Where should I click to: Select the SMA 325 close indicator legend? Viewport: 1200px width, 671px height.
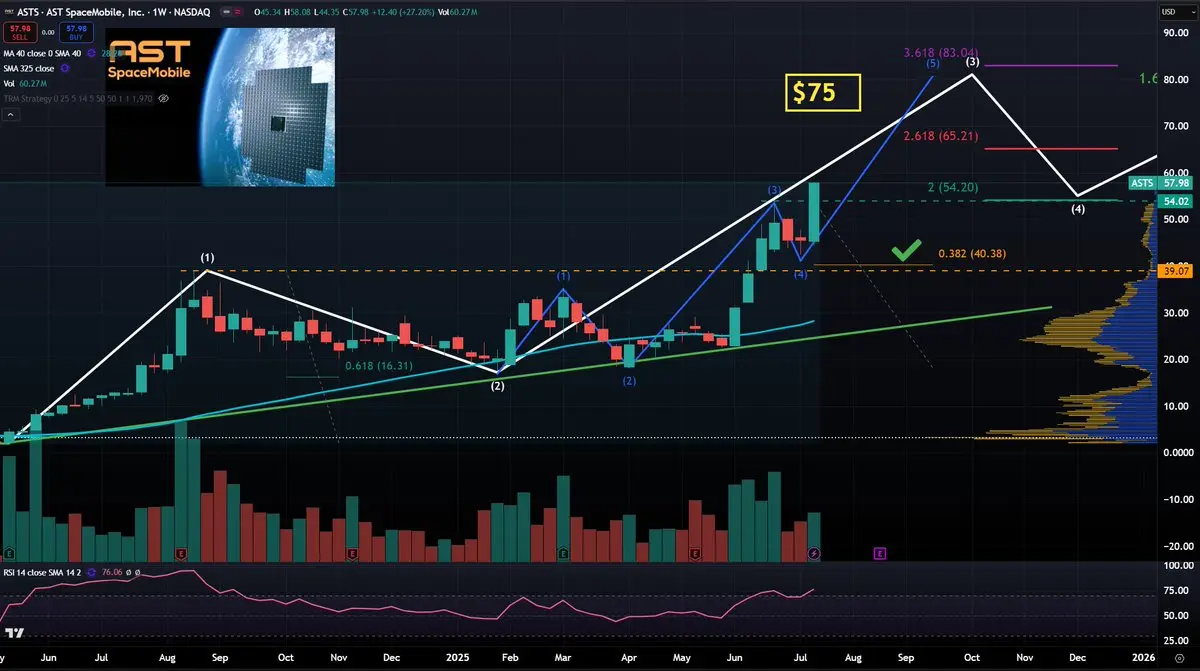click(x=29, y=68)
